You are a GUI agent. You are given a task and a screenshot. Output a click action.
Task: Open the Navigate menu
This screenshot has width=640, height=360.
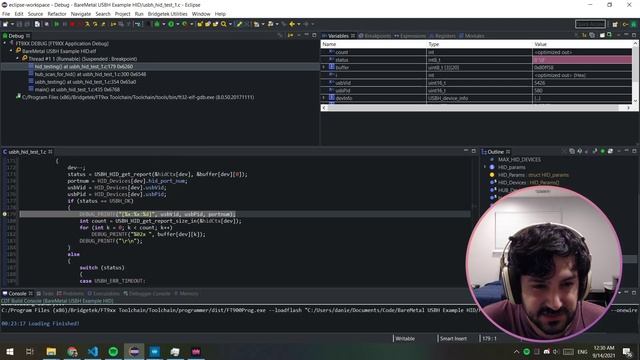tap(81, 14)
